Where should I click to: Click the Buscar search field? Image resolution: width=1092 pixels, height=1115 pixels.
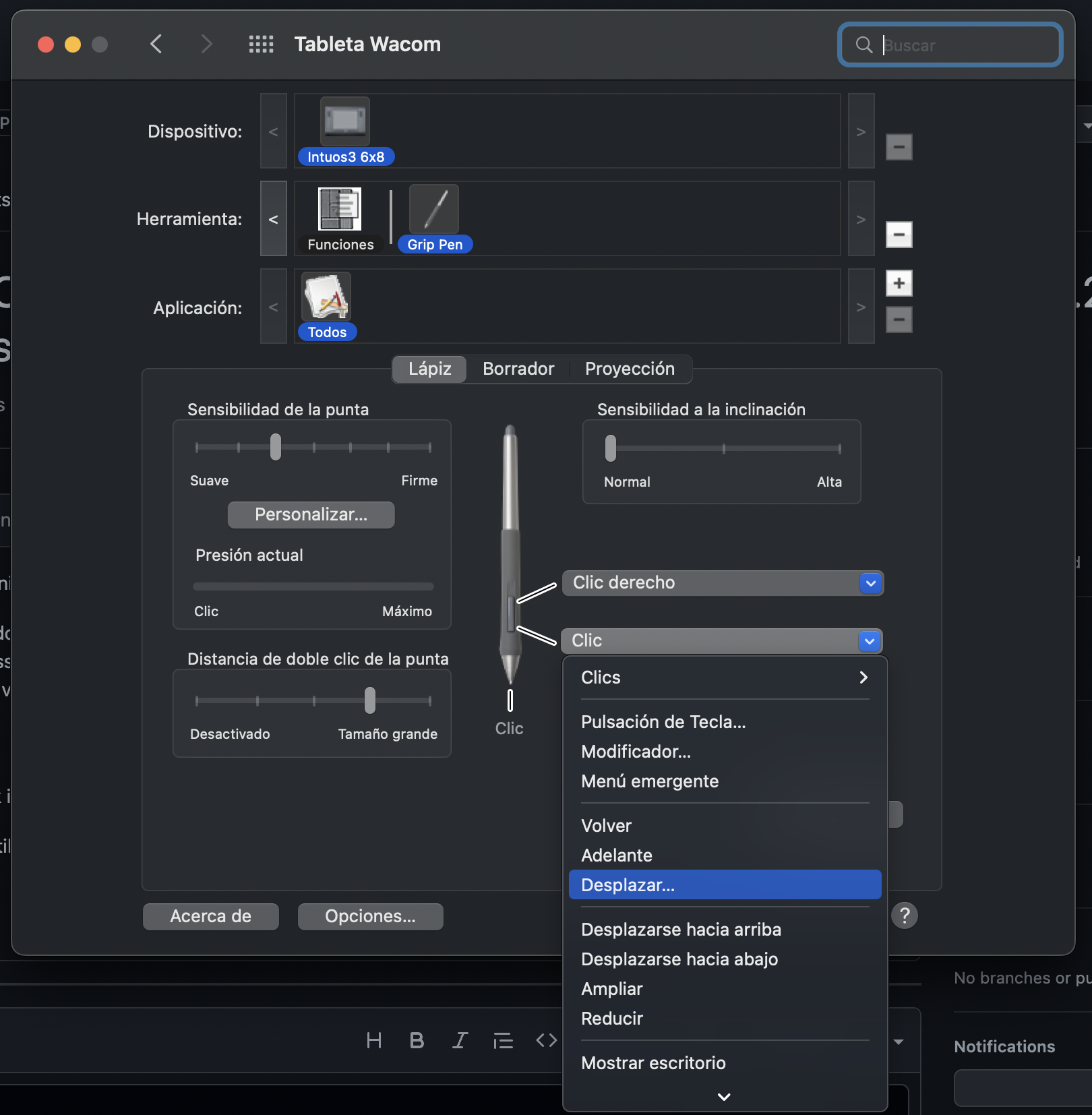click(950, 45)
